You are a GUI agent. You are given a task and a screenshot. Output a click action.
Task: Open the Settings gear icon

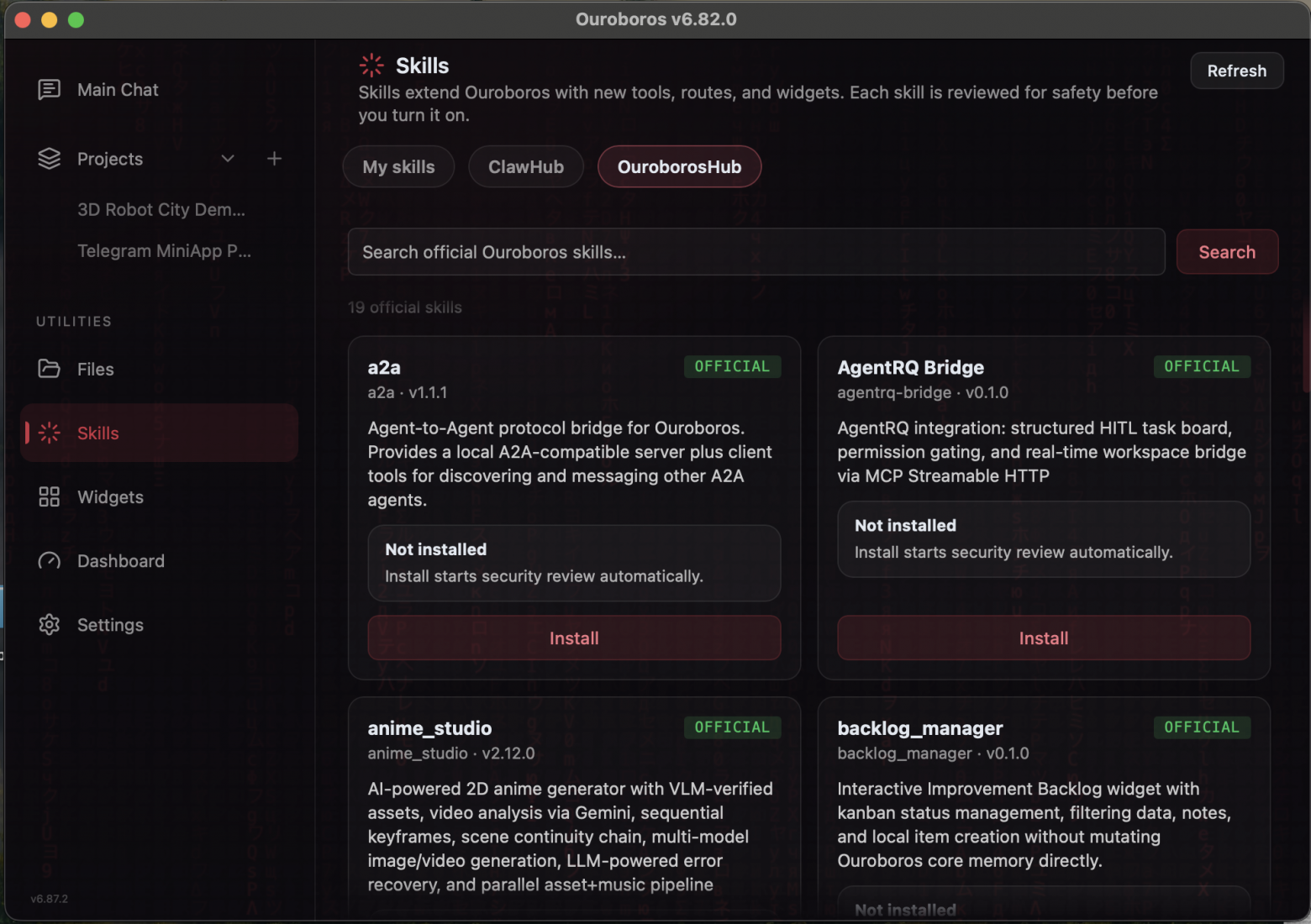pos(50,625)
